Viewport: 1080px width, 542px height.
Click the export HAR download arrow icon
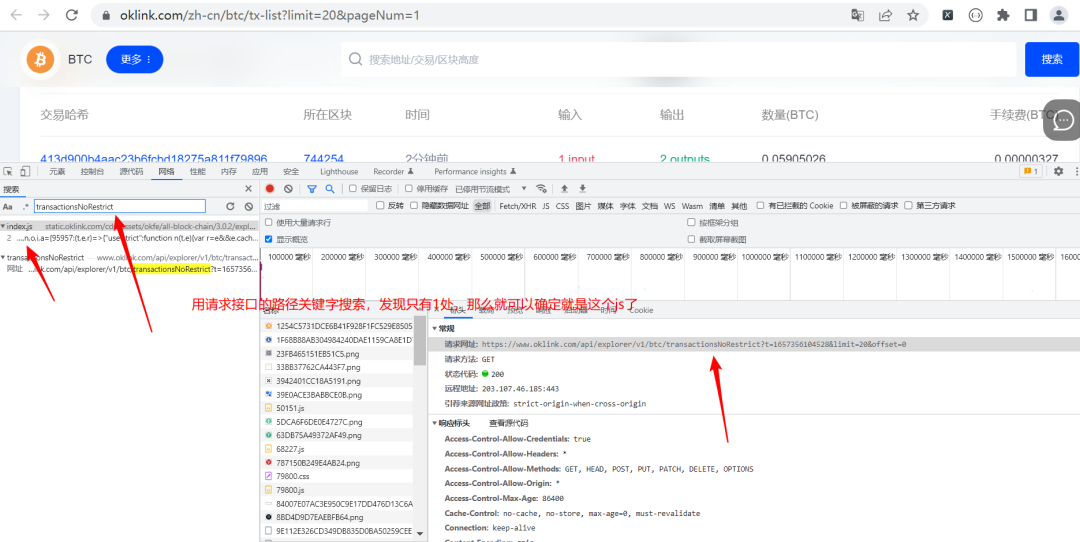(583, 189)
